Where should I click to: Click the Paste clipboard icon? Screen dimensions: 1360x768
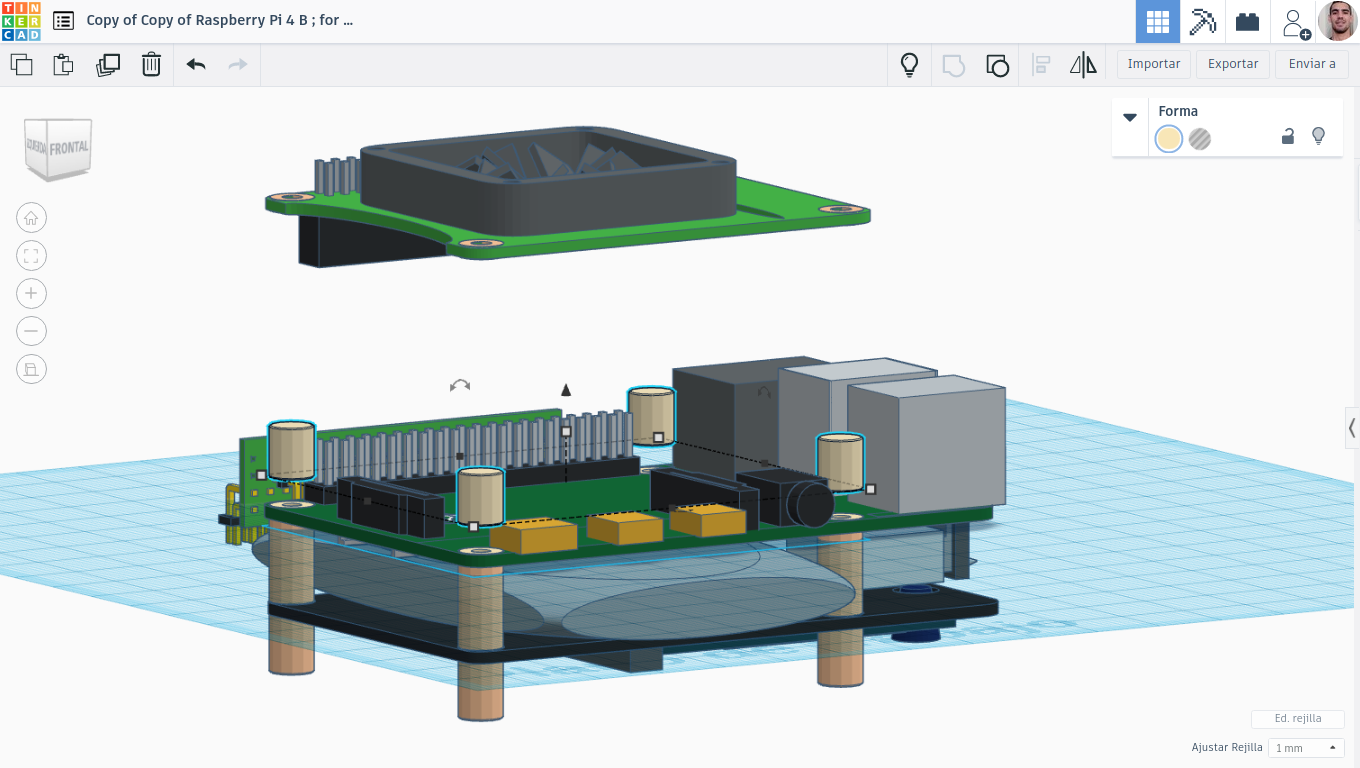pos(63,65)
